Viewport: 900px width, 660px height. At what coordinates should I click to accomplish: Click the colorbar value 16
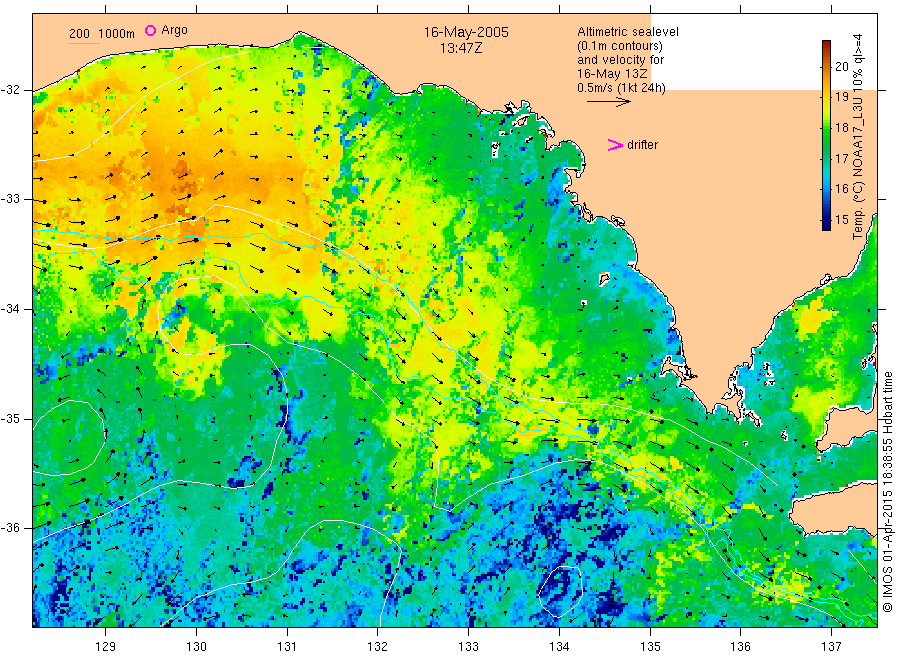[x=841, y=189]
